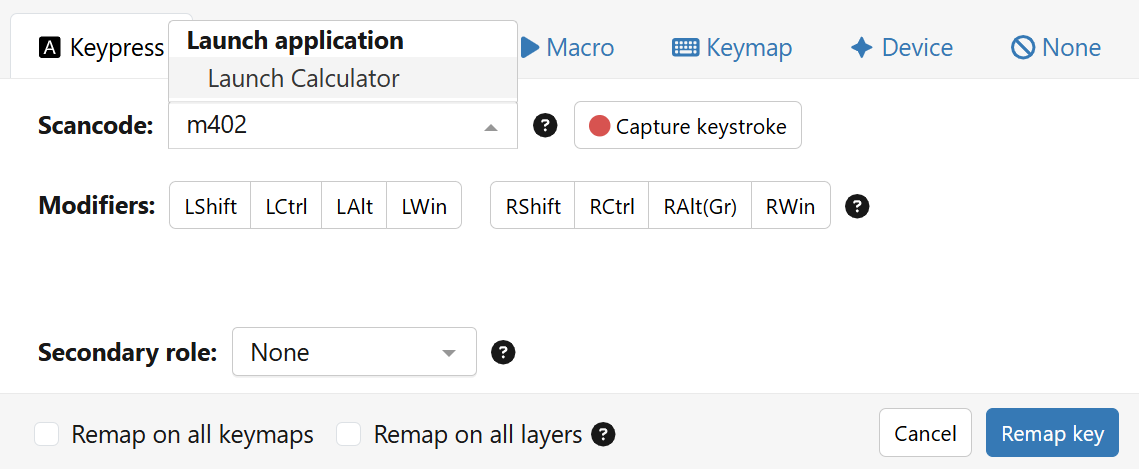Click the help icon beside the modifier buttons
This screenshot has width=1139, height=469.
(857, 206)
